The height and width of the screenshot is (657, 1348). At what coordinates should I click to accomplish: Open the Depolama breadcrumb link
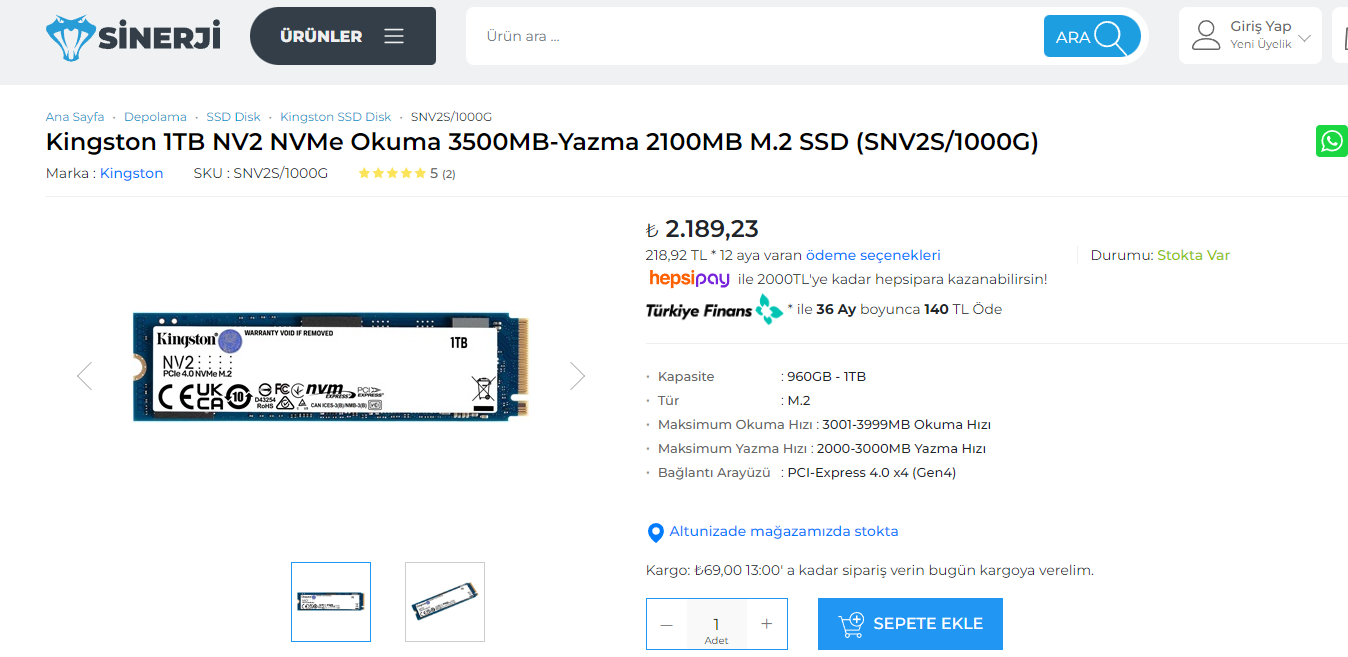[x=155, y=117]
